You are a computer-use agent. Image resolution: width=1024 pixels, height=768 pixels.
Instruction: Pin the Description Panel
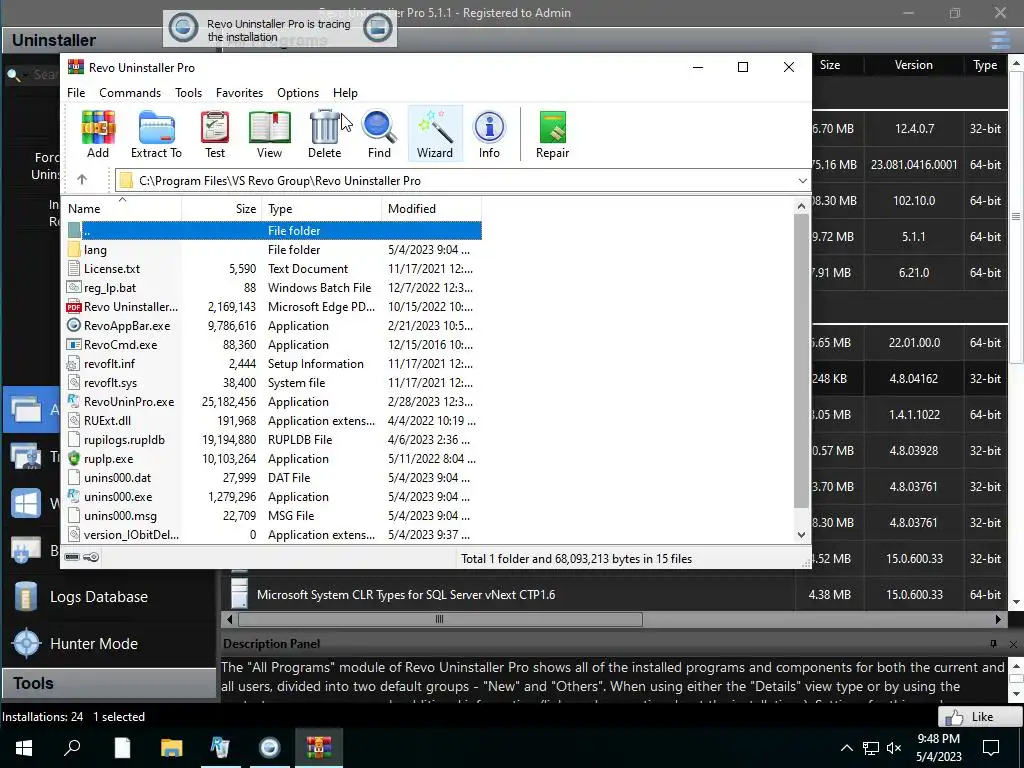(993, 644)
